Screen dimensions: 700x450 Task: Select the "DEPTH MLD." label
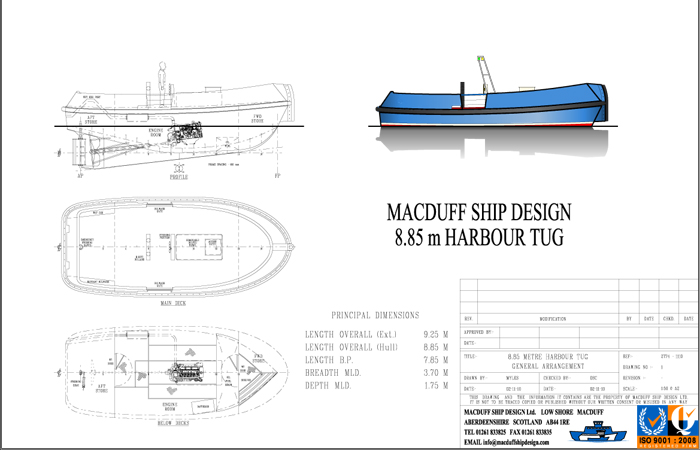pos(328,386)
